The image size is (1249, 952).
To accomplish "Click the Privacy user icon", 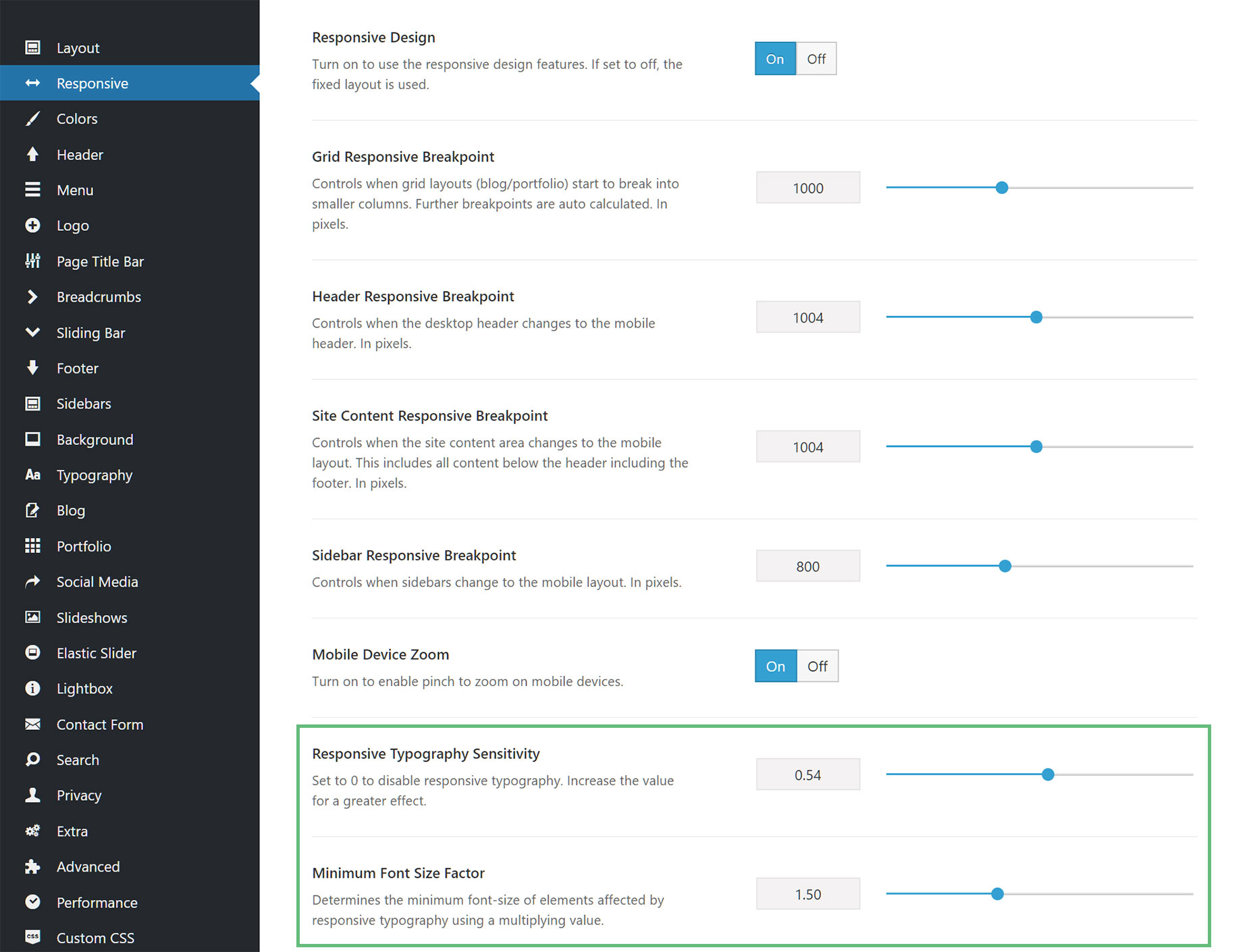I will [x=32, y=795].
